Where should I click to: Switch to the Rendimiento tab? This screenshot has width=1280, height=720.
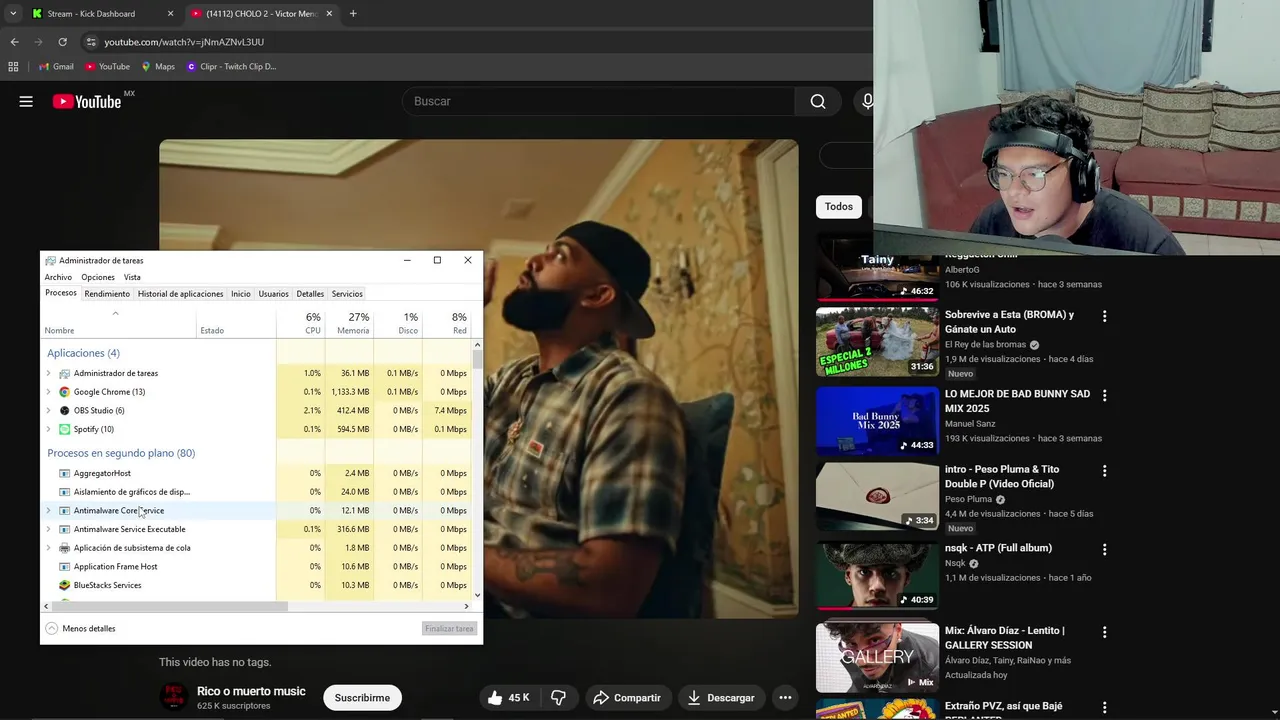pos(107,294)
